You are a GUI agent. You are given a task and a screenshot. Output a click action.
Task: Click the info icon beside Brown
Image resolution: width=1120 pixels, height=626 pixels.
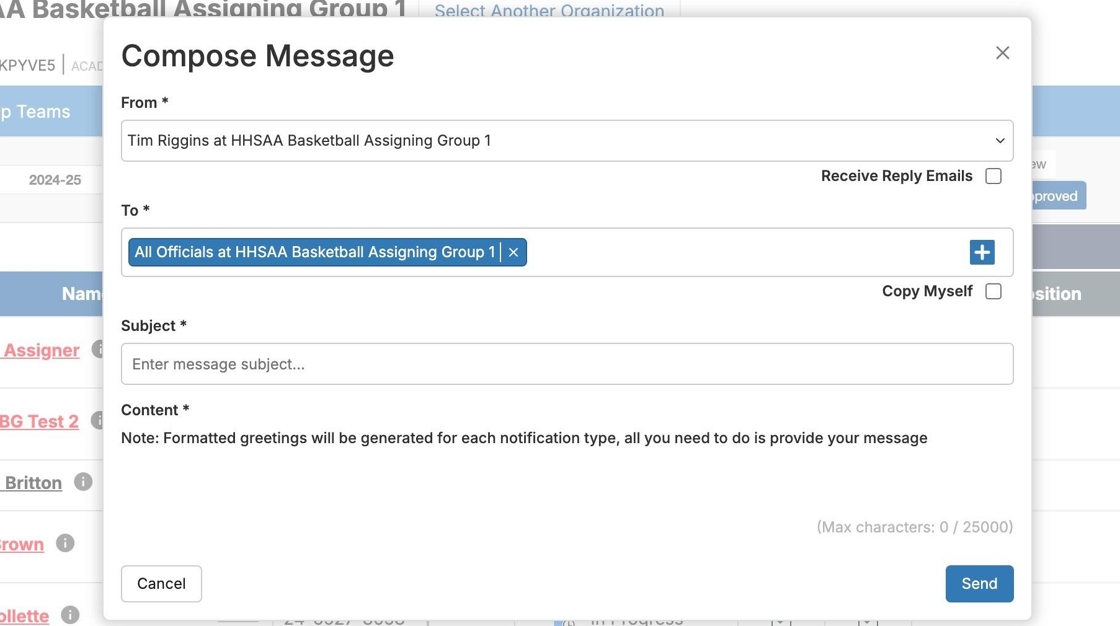point(65,543)
